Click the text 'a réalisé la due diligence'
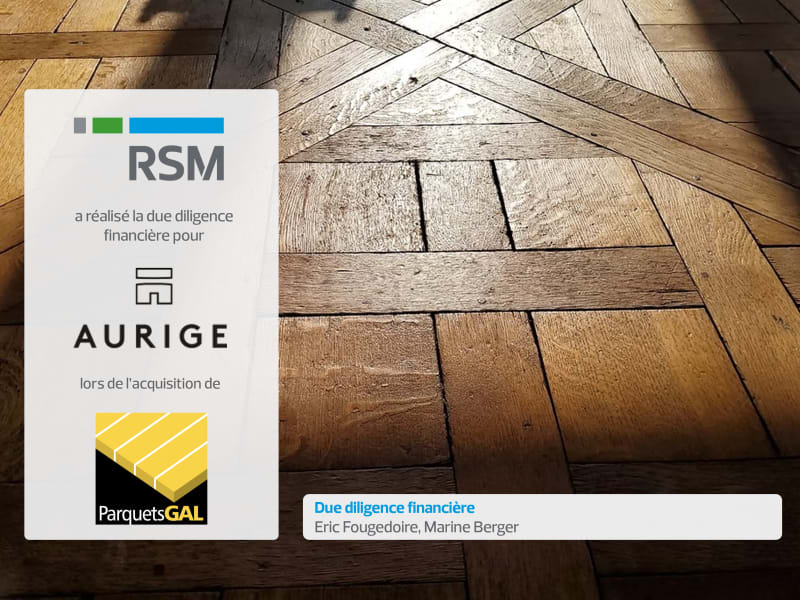The height and width of the screenshot is (600, 800). click(x=154, y=216)
